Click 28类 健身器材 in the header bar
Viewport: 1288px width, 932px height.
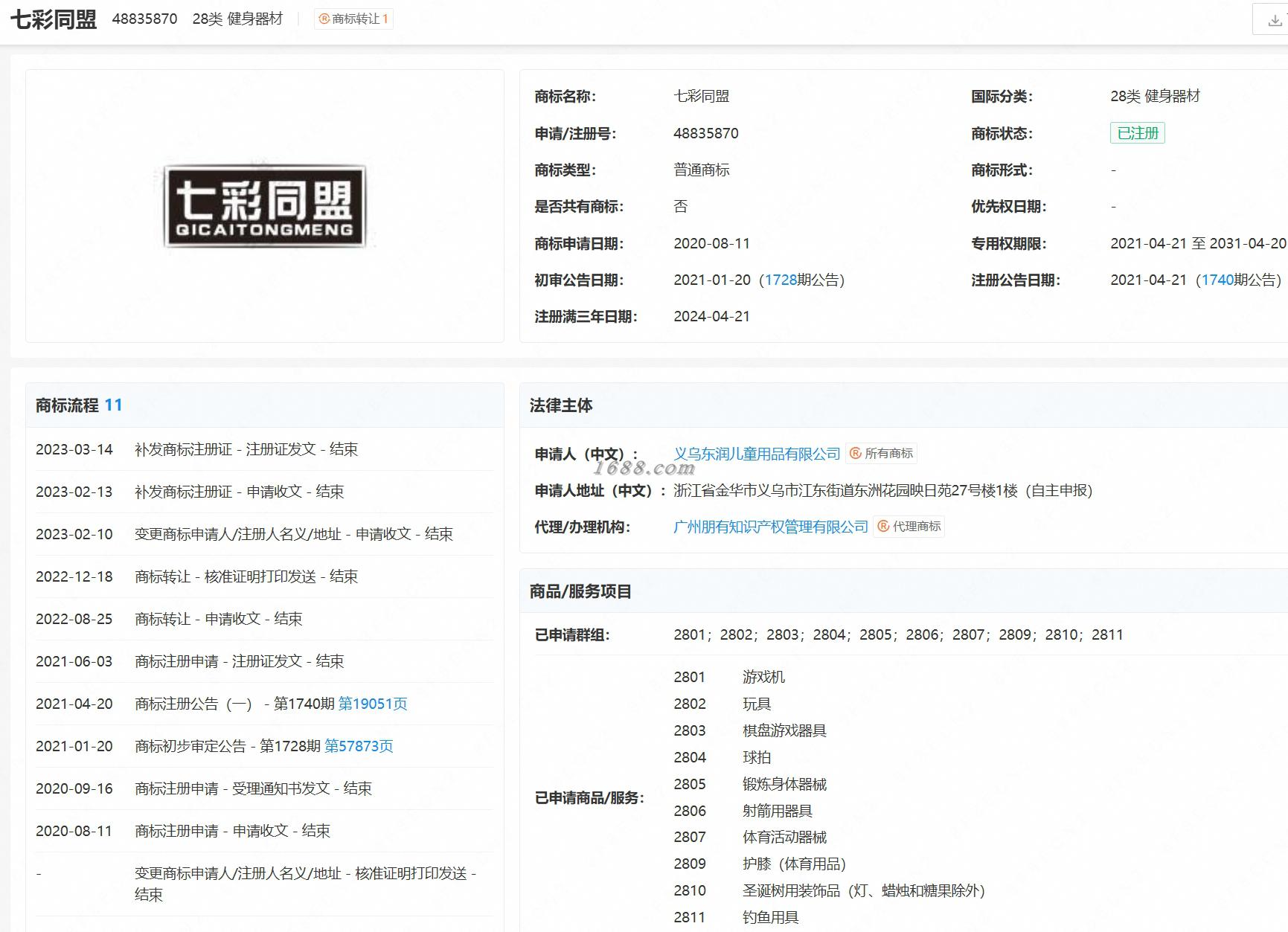point(237,19)
